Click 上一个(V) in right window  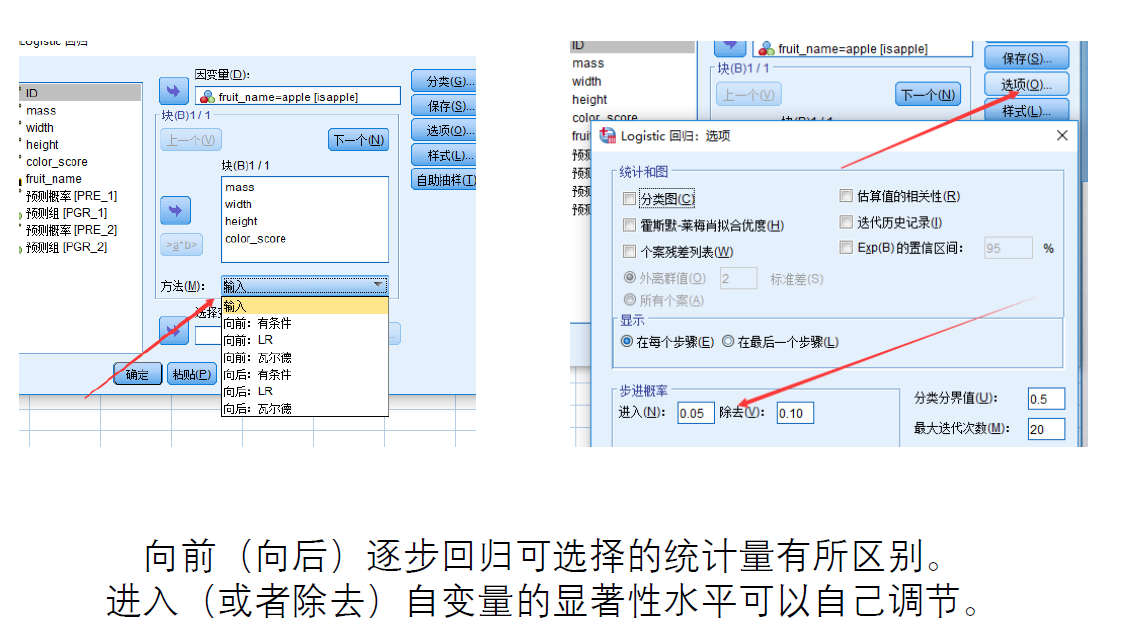point(749,94)
